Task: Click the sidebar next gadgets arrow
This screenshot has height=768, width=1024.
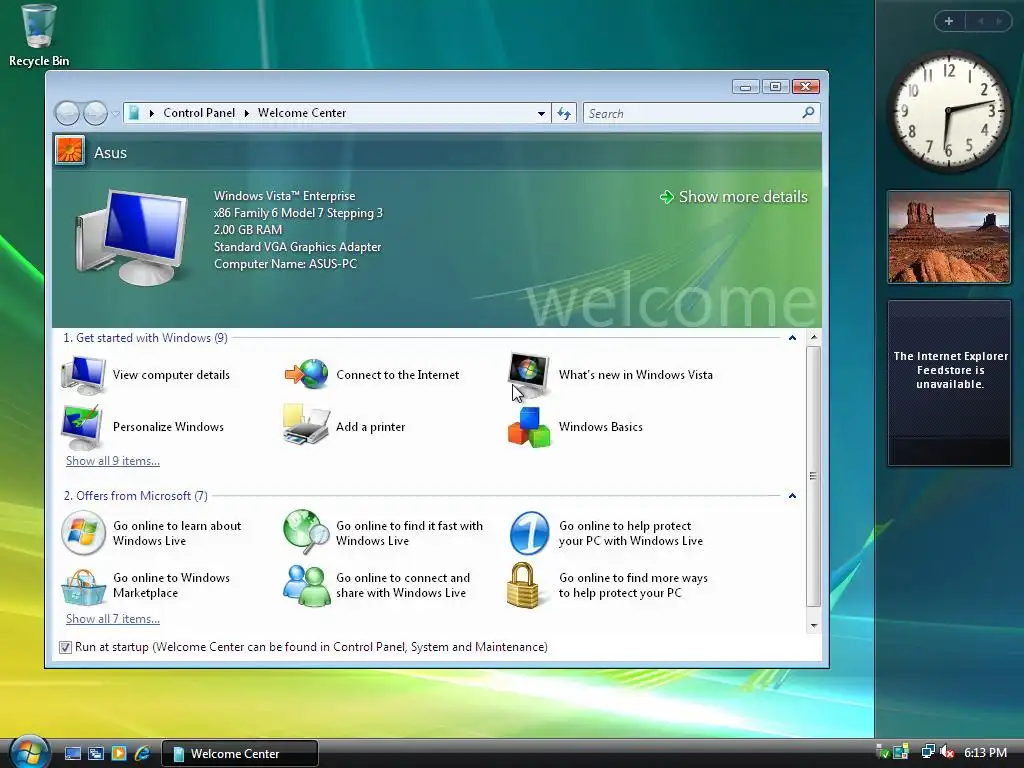Action: 999,21
